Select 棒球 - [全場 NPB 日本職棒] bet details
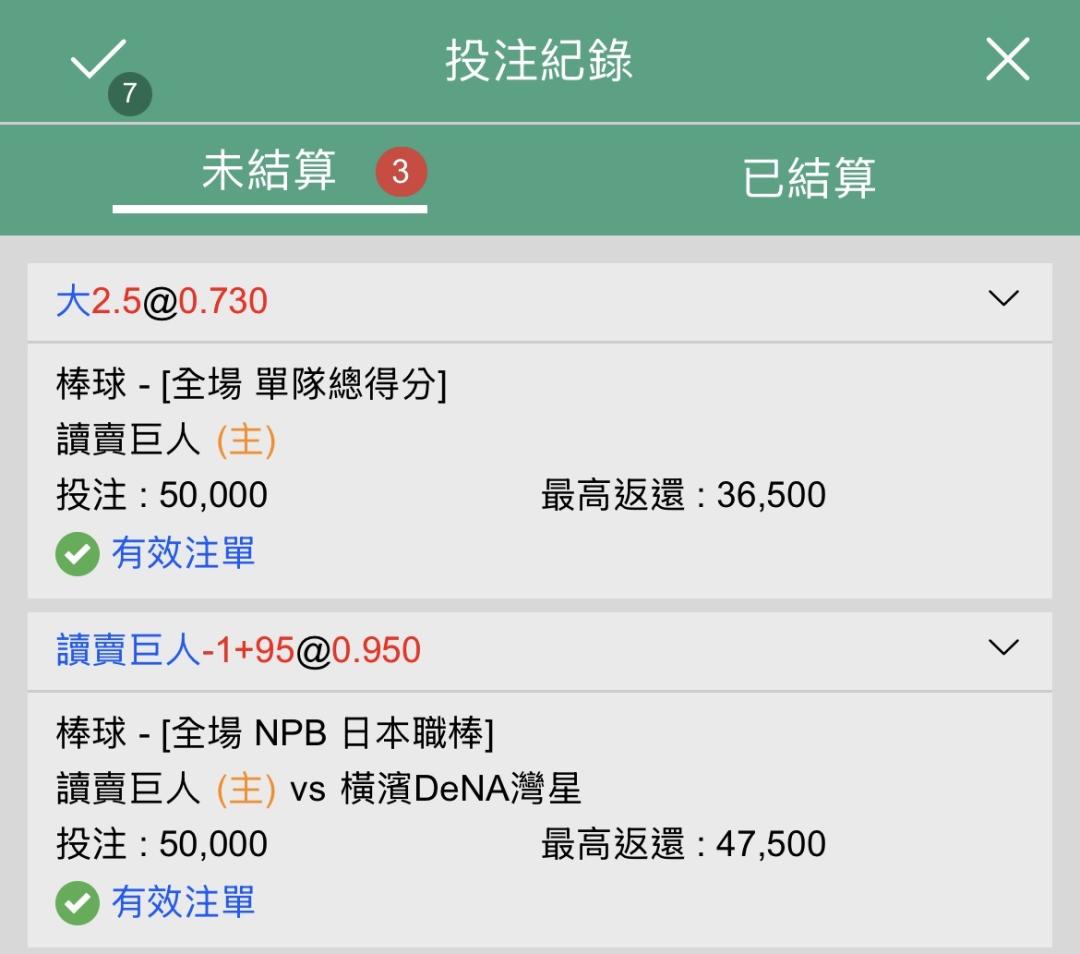The width and height of the screenshot is (1080, 954). [x=276, y=733]
